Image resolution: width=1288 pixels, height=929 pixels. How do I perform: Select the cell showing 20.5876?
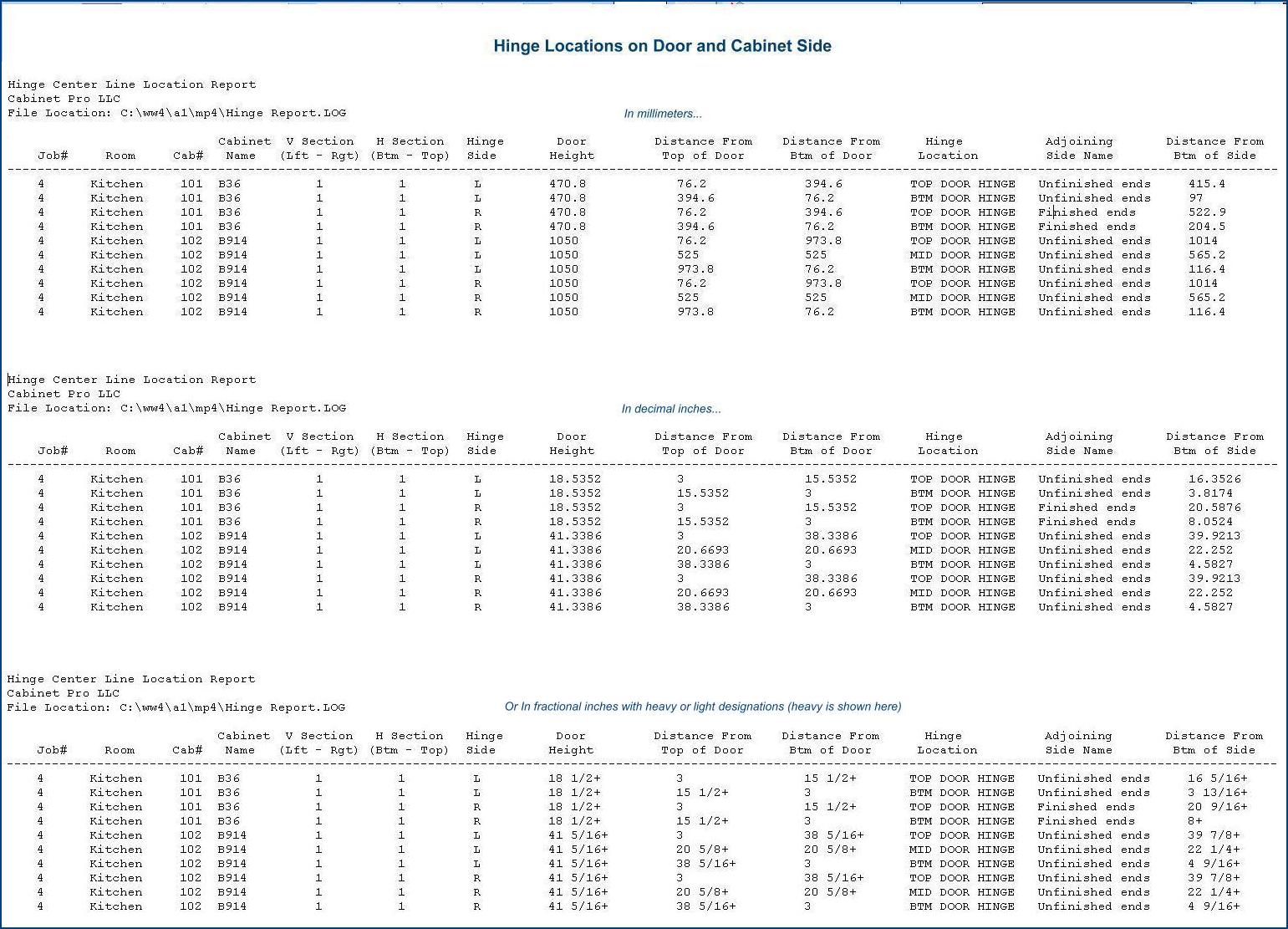[x=1214, y=508]
